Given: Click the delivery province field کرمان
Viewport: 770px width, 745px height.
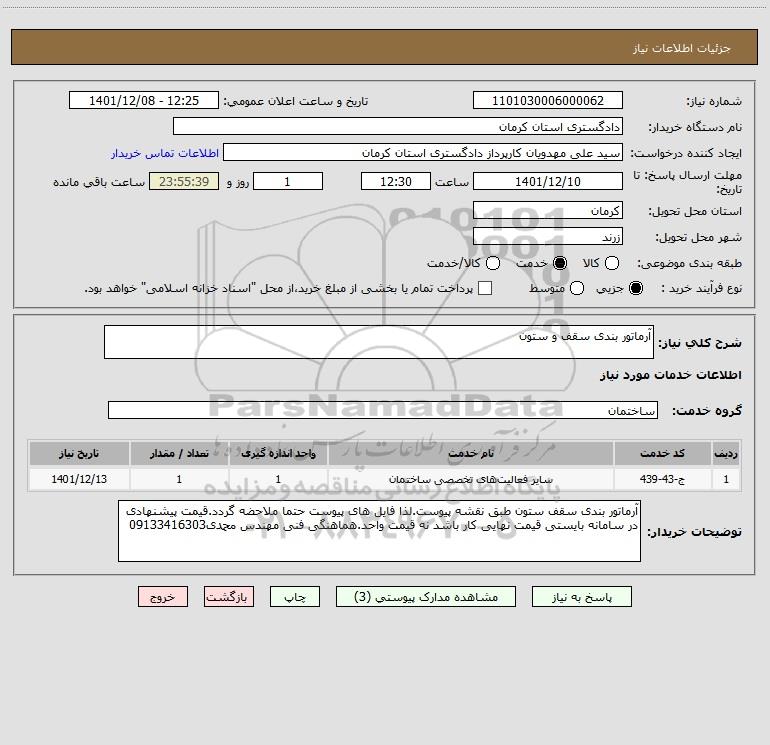Looking at the screenshot, I should 548,210.
